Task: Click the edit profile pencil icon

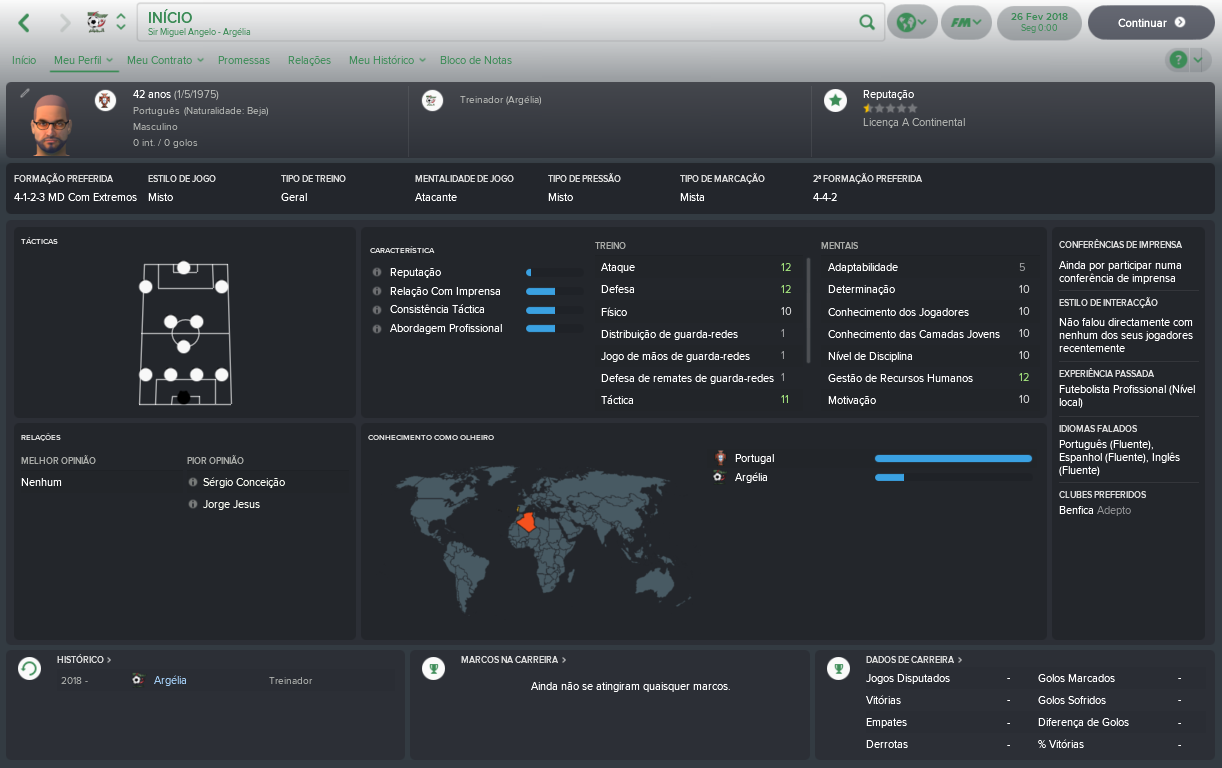Action: click(x=25, y=93)
